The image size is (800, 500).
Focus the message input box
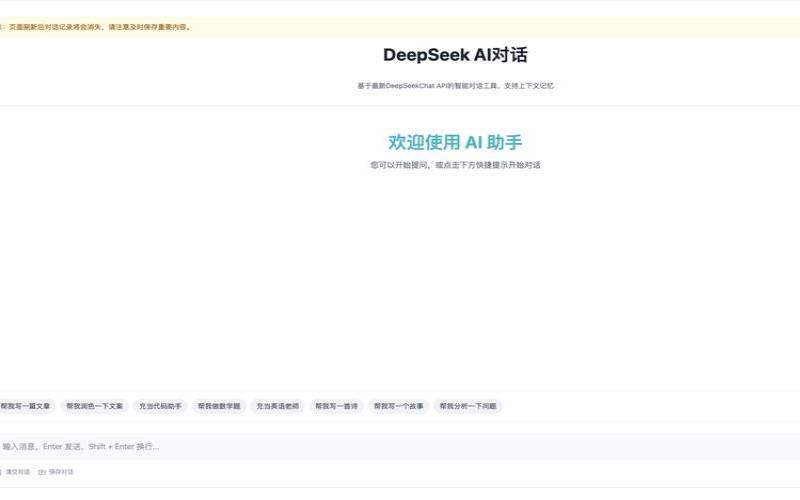(x=400, y=446)
